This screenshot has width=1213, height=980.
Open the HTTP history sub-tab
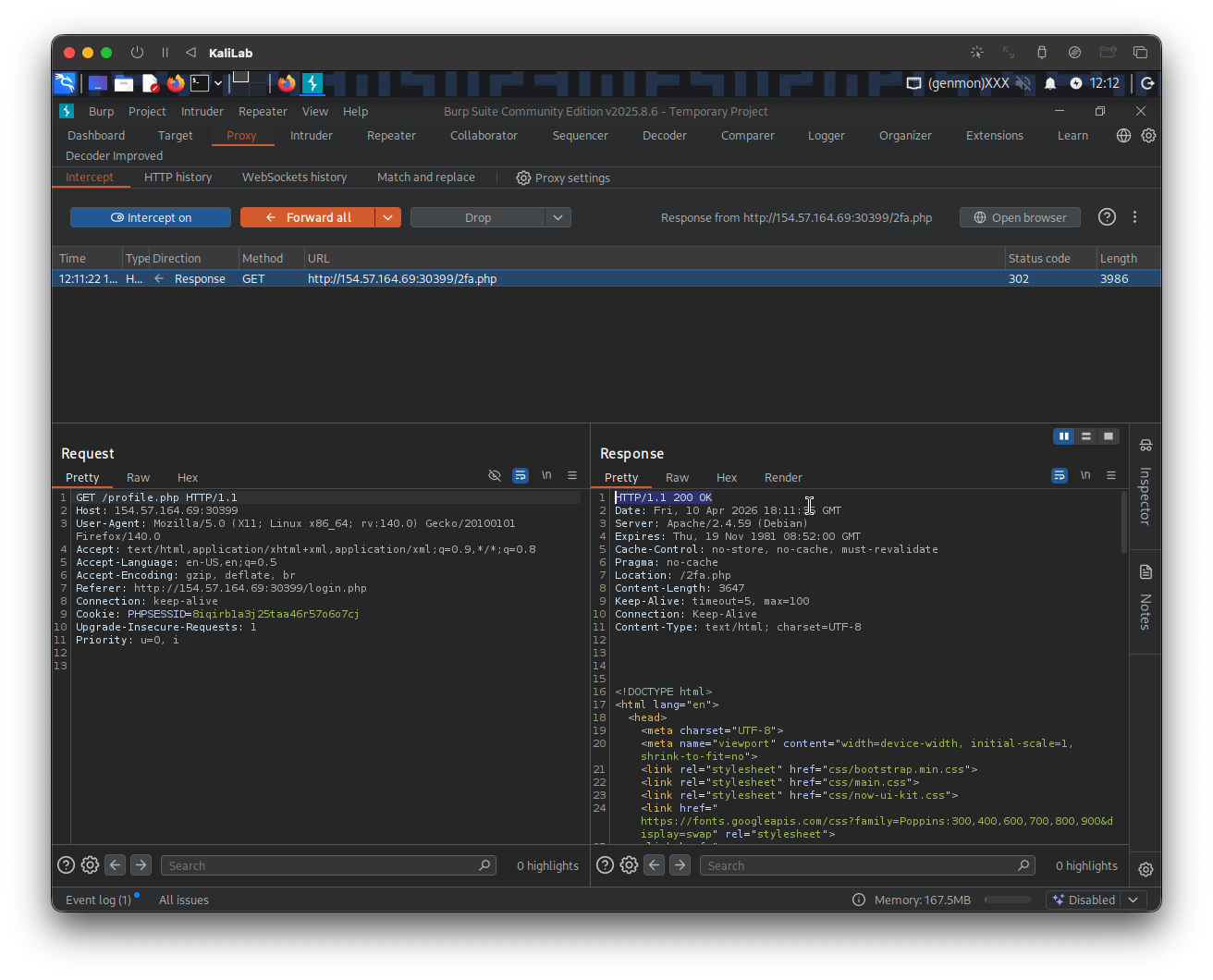pyautogui.click(x=178, y=177)
